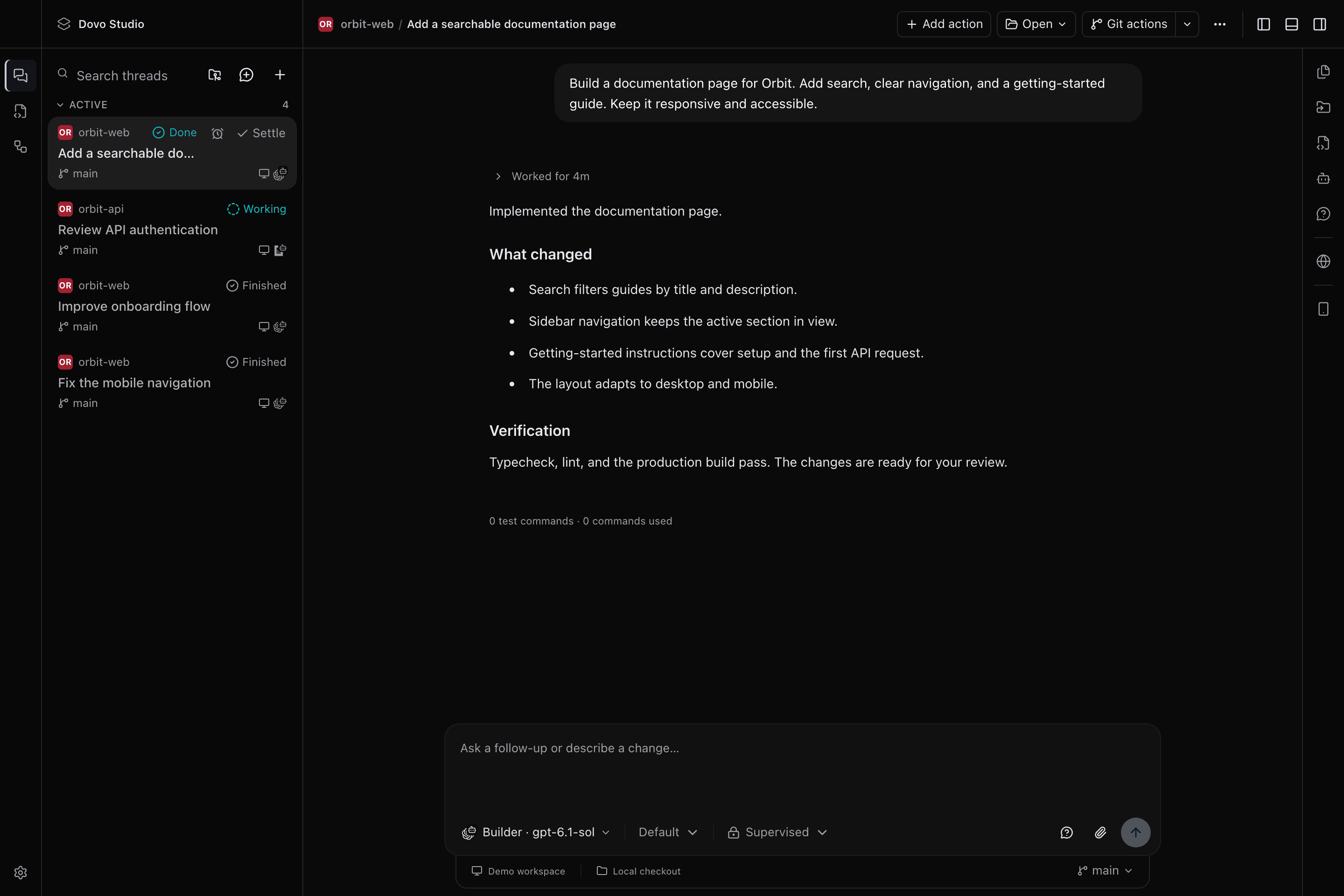The height and width of the screenshot is (896, 1344).
Task: Click the What changed heading
Action: tap(540, 254)
